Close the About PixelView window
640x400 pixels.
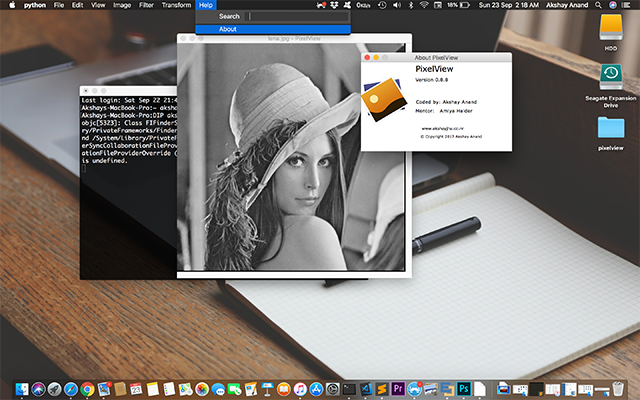point(367,58)
